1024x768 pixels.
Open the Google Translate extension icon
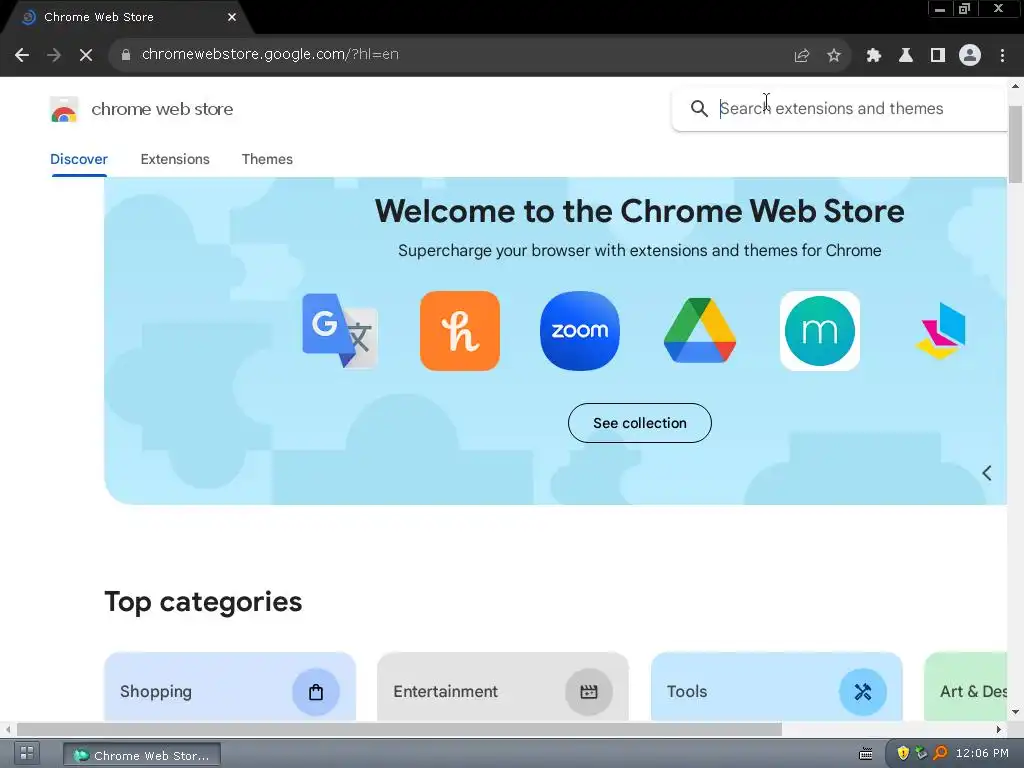pos(340,330)
